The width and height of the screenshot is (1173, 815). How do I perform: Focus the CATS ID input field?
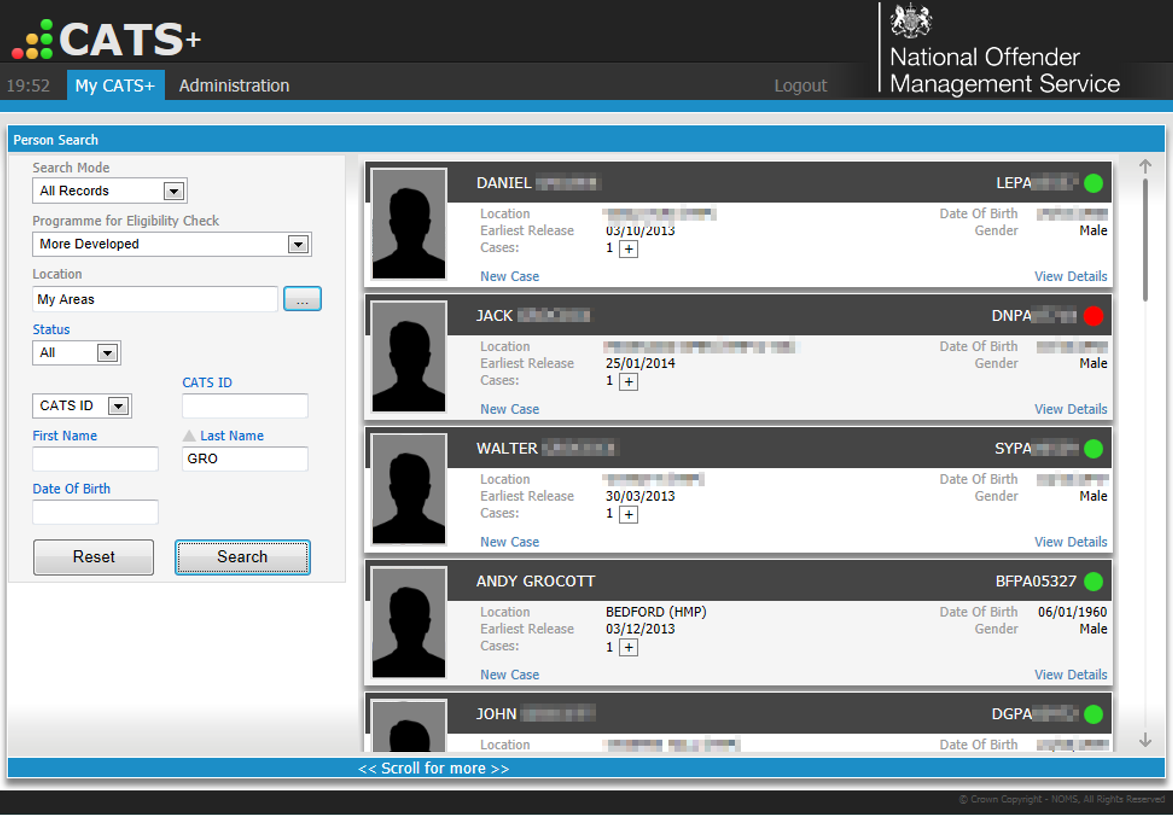pos(245,406)
